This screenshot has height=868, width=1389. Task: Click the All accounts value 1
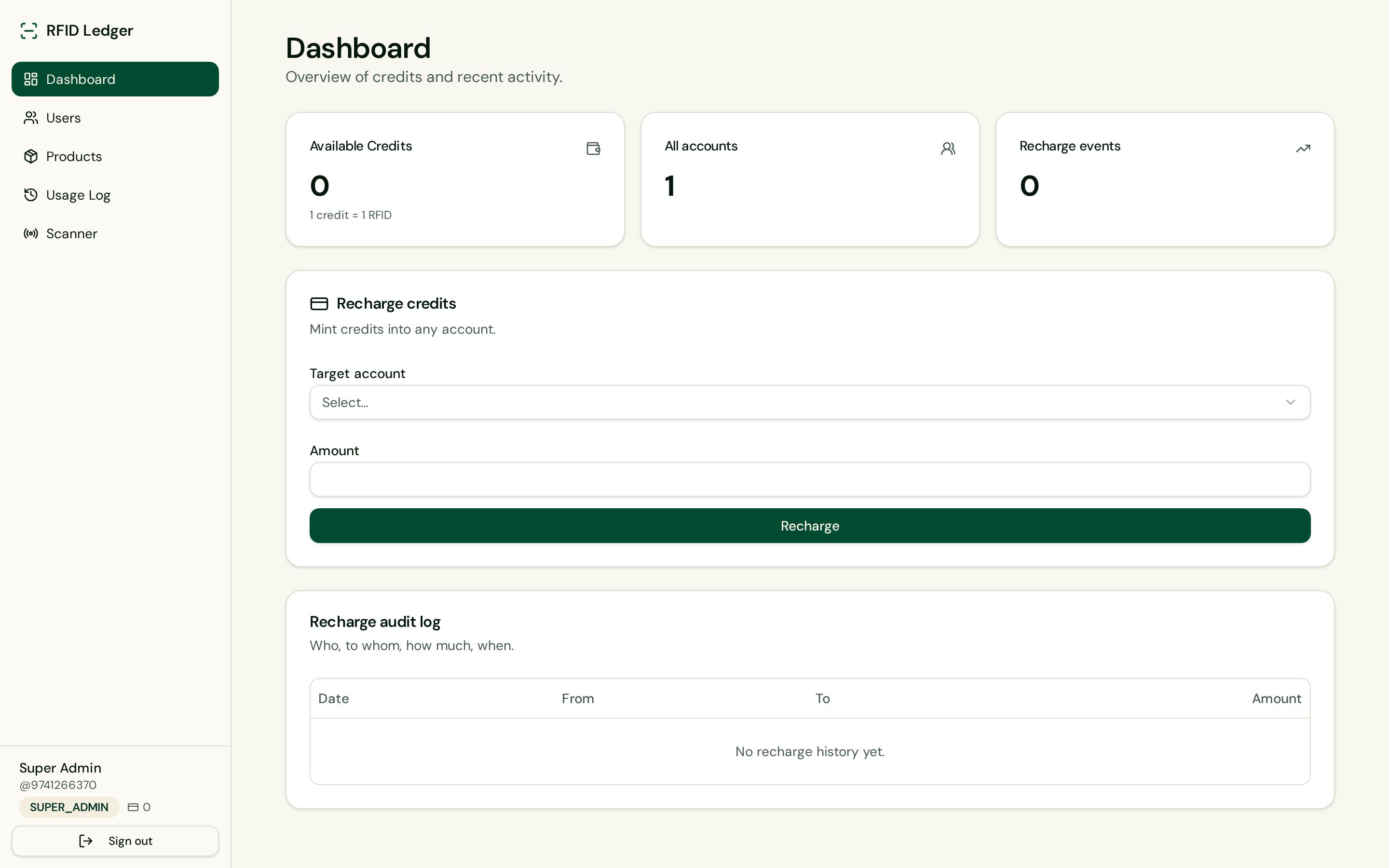[x=670, y=186]
